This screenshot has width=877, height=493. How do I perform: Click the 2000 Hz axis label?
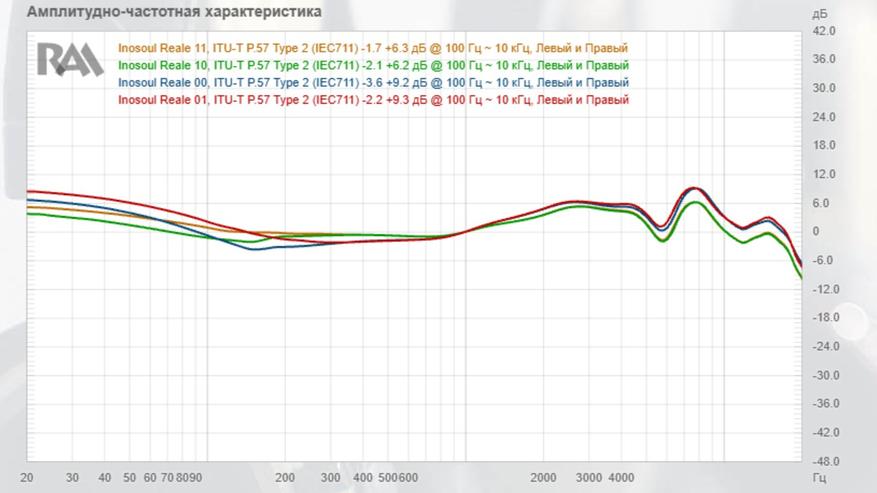point(543,478)
